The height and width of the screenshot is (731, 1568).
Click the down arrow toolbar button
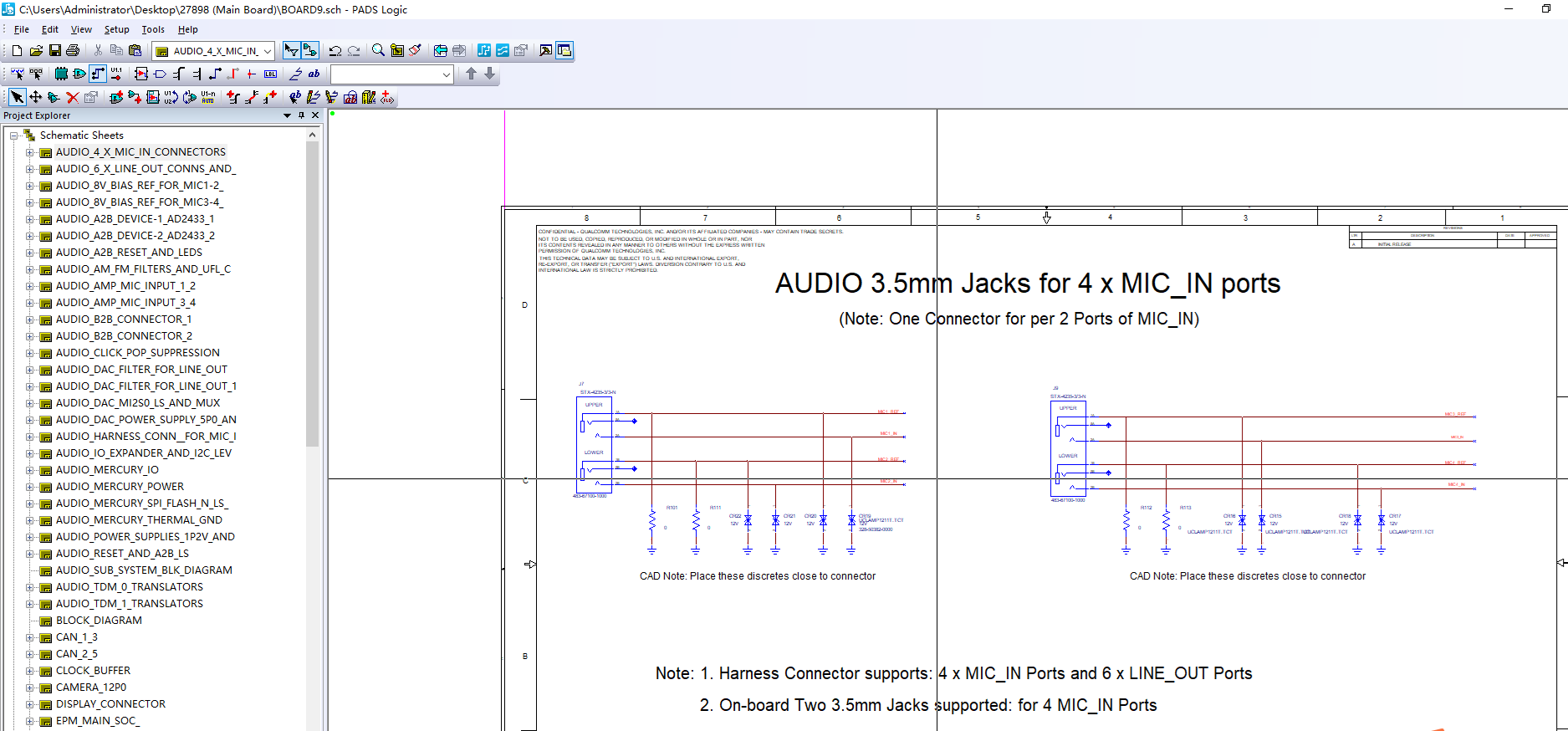(490, 74)
